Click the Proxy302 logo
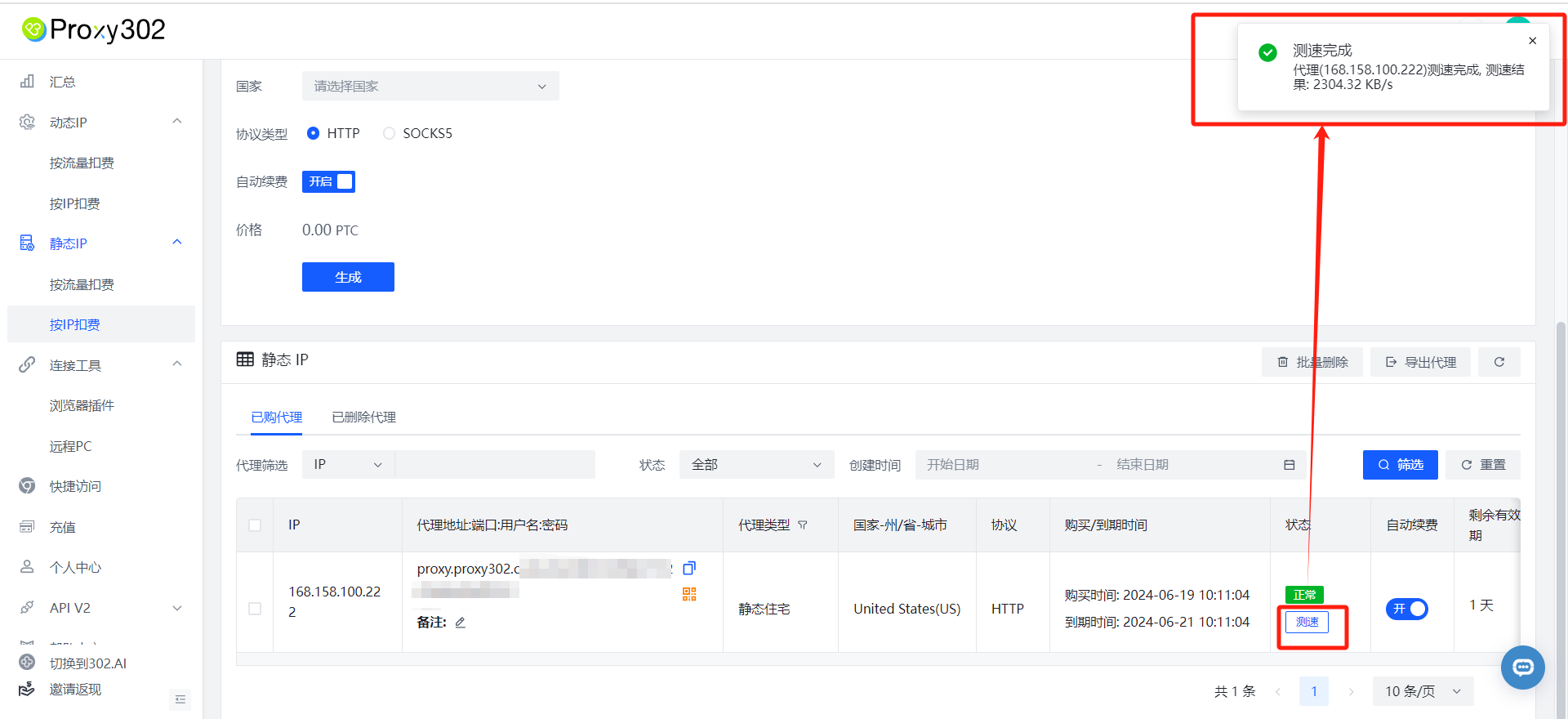 tap(93, 30)
